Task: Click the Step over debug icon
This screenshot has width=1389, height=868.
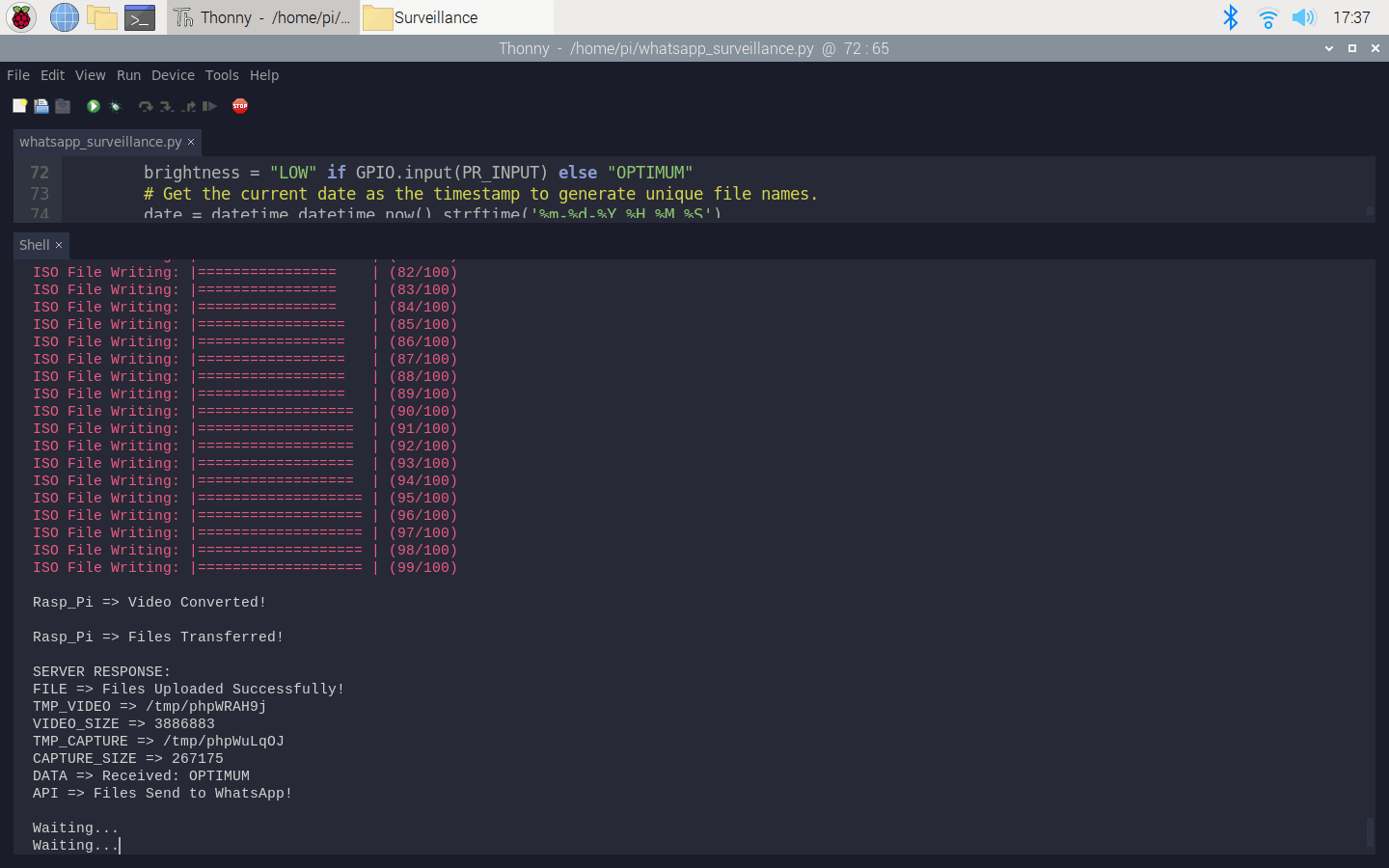Action: (146, 106)
